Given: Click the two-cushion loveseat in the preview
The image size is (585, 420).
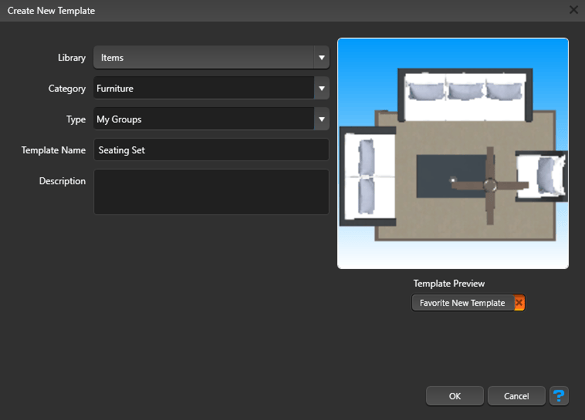Looking at the screenshot, I should click(x=367, y=176).
